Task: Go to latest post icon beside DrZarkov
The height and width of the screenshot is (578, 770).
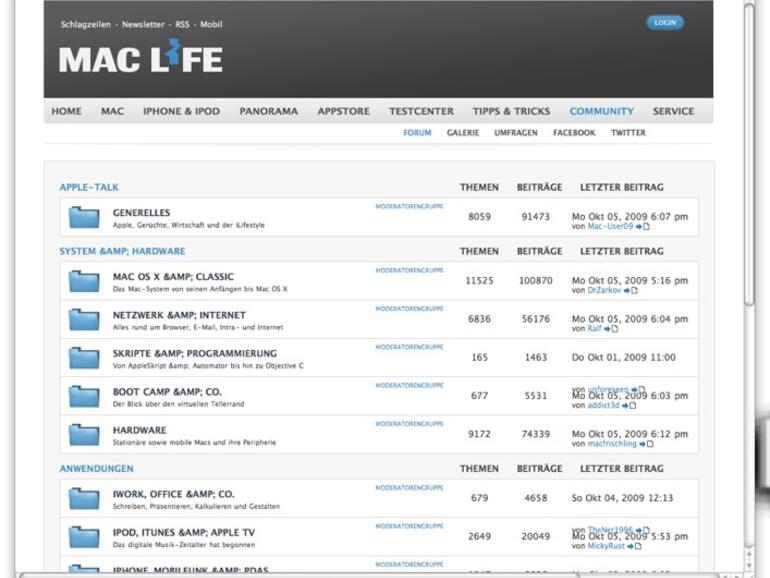Action: coord(631,290)
